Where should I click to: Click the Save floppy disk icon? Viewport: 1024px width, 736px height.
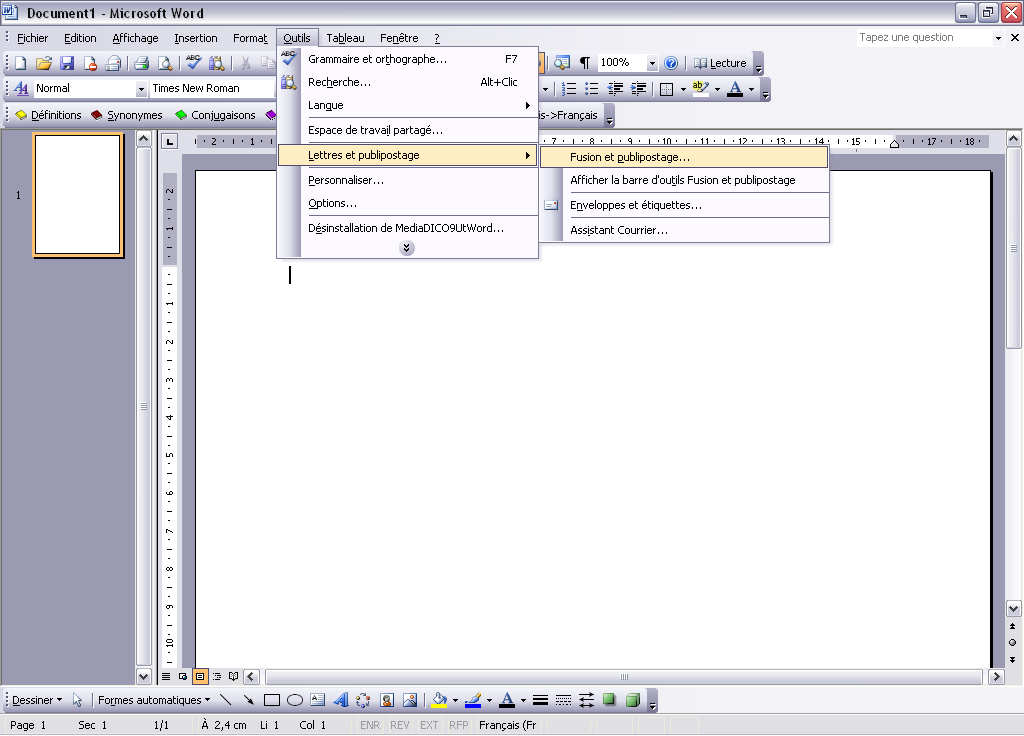67,63
